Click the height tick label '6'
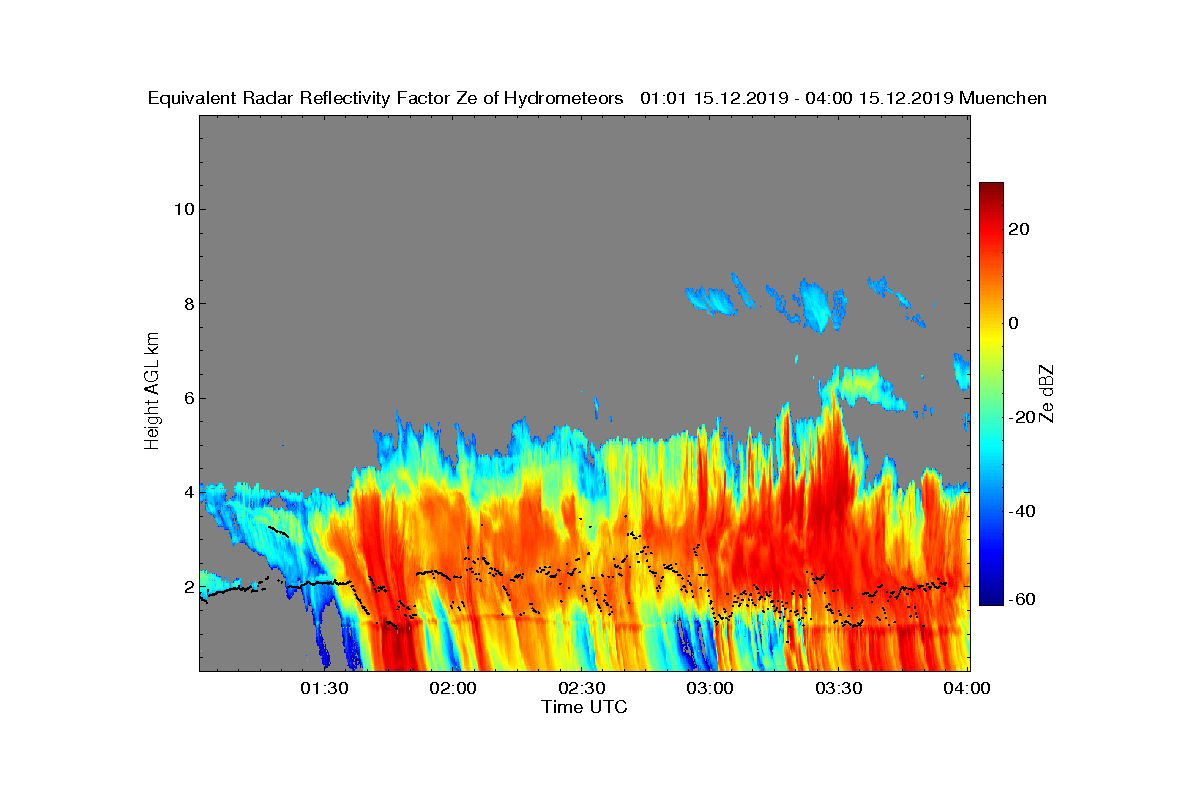Viewport: 1200px width, 800px height. tap(187, 398)
